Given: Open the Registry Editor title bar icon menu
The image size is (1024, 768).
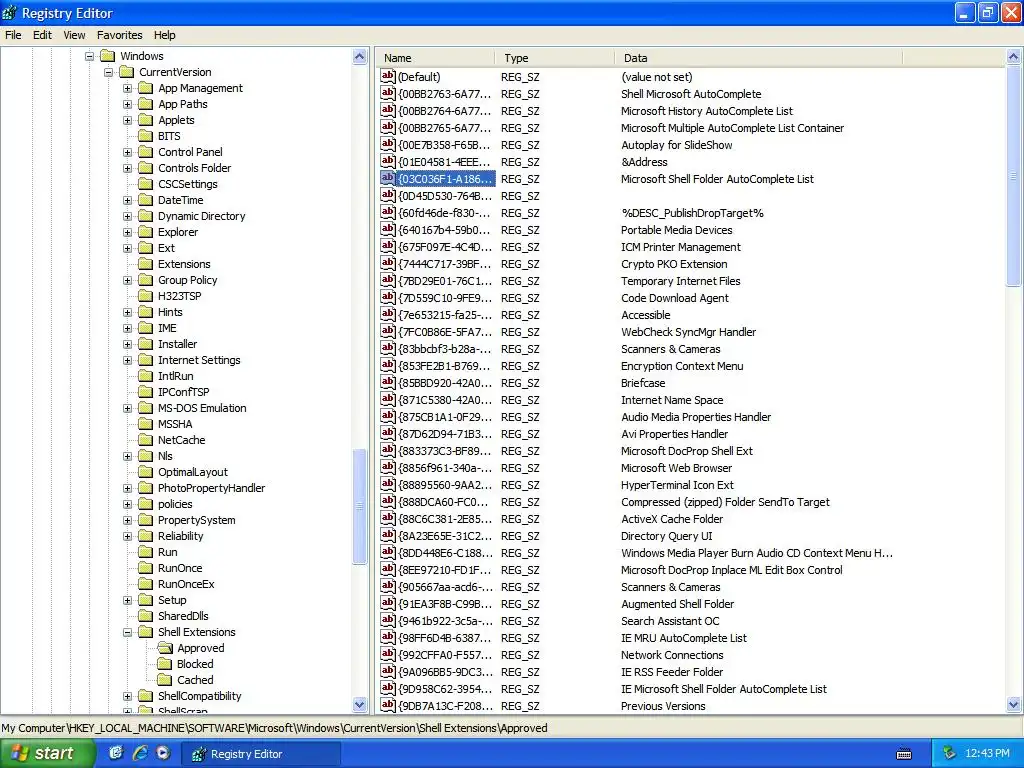Looking at the screenshot, I should tap(10, 12).
